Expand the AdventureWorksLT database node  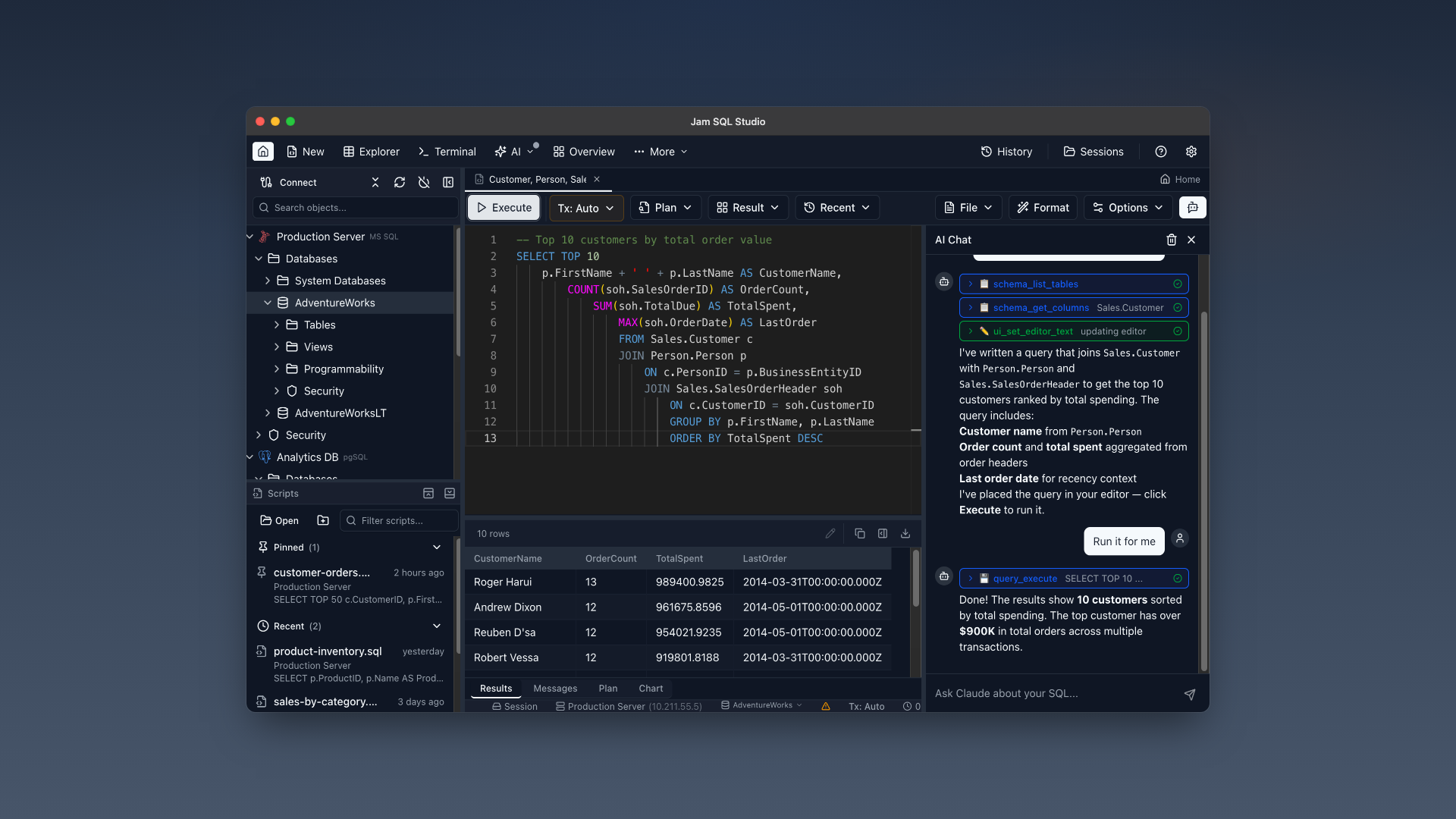click(267, 413)
